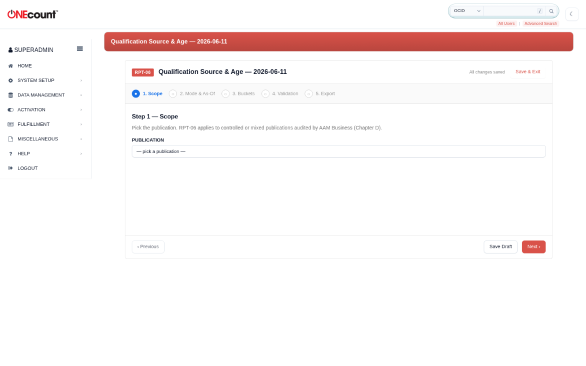Click the Help question mark icon
586x366 pixels.
click(10, 154)
